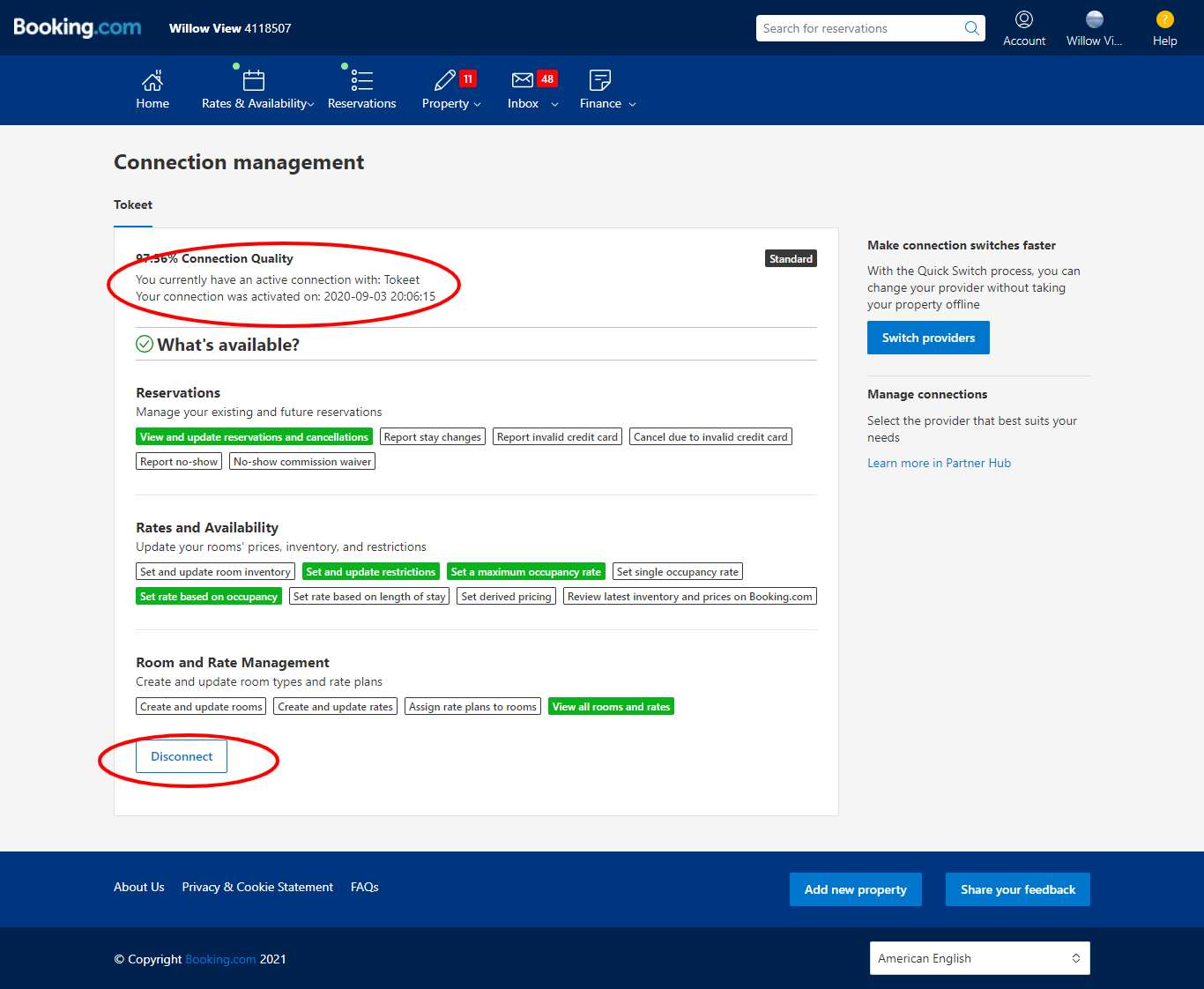Open the Property menu label
Viewport: 1204px width, 989px height.
(x=445, y=103)
